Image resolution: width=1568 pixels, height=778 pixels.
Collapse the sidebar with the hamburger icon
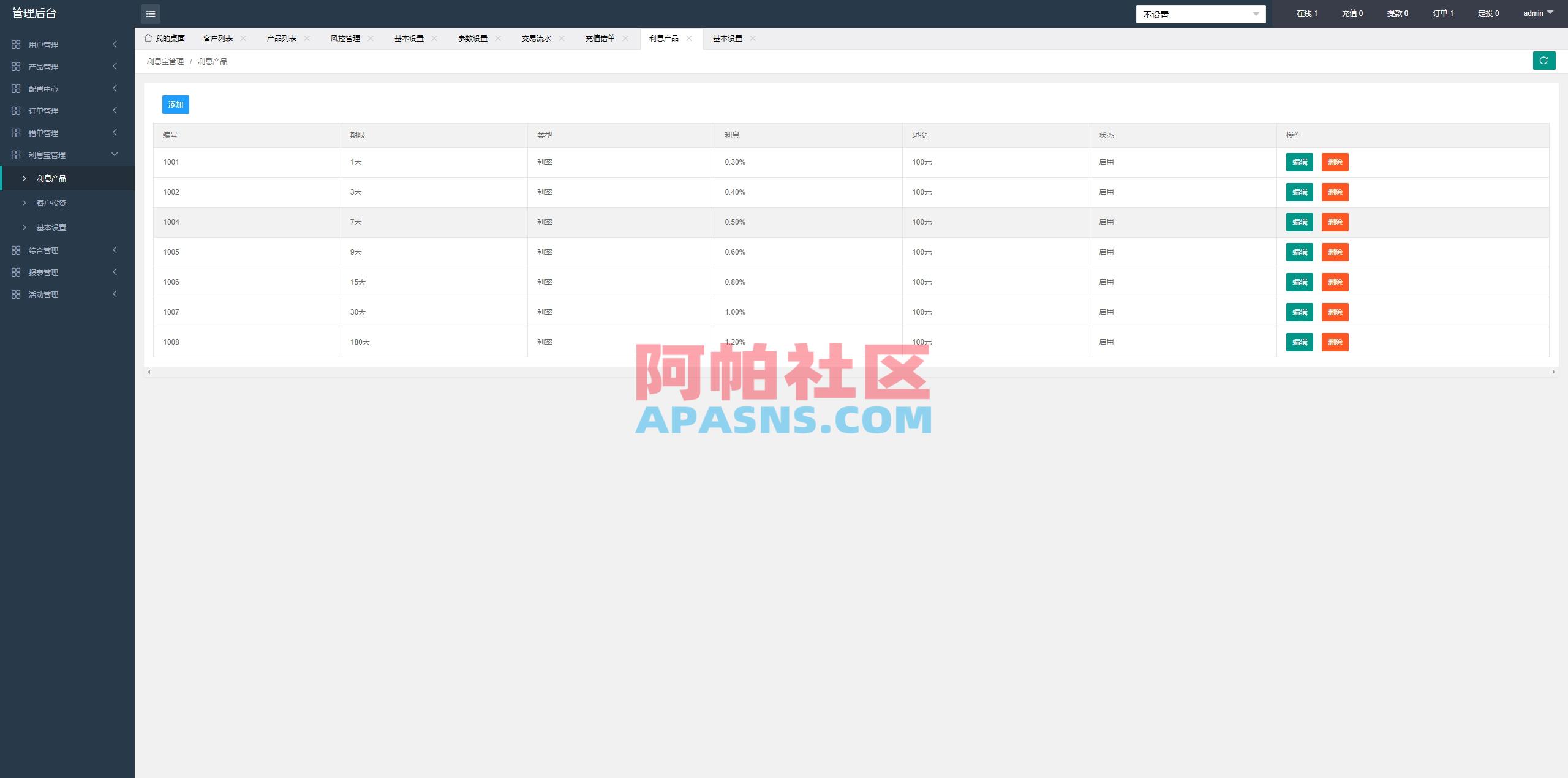[151, 13]
